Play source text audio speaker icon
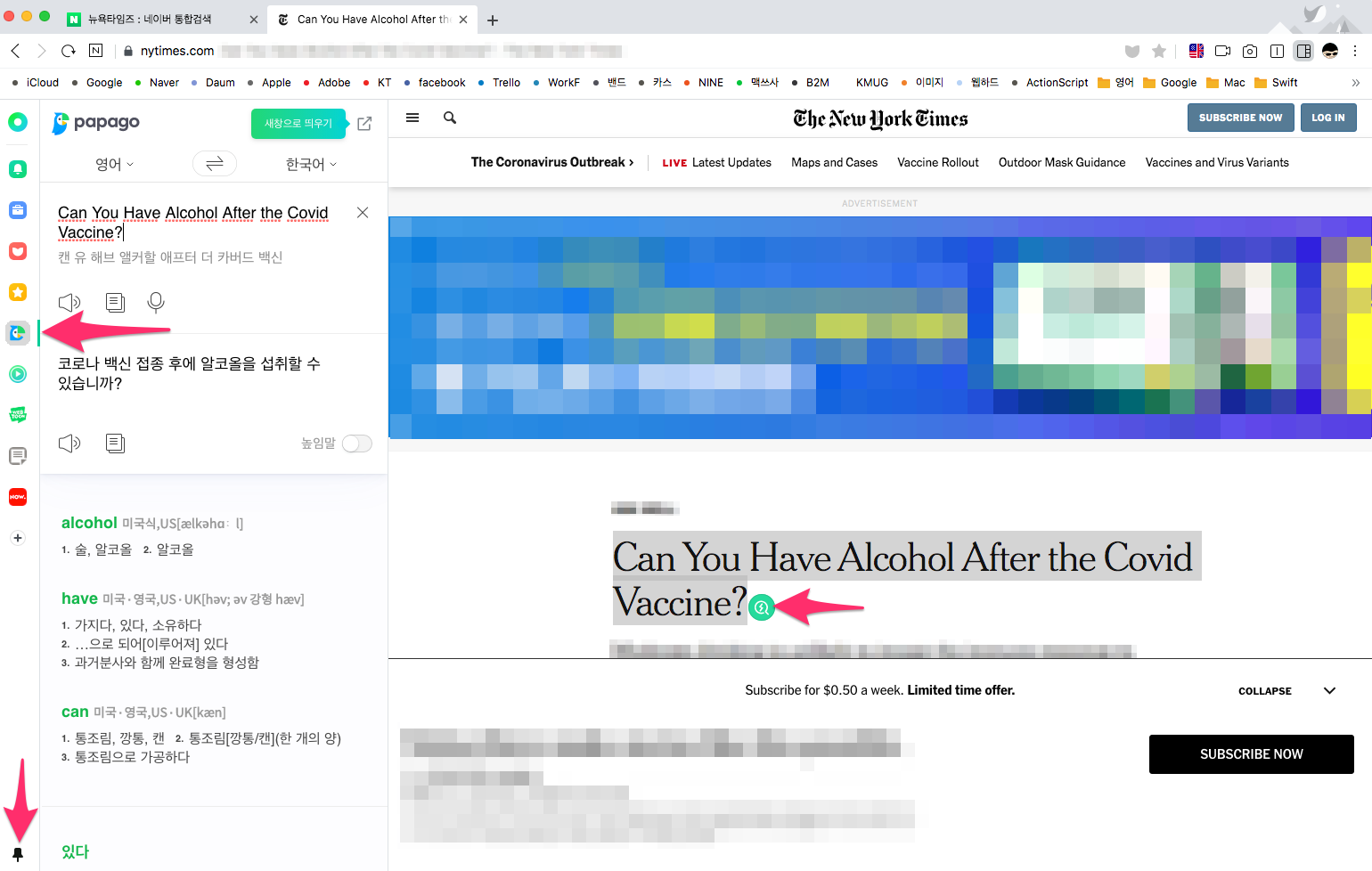Viewport: 1372px width, 871px height. click(69, 303)
